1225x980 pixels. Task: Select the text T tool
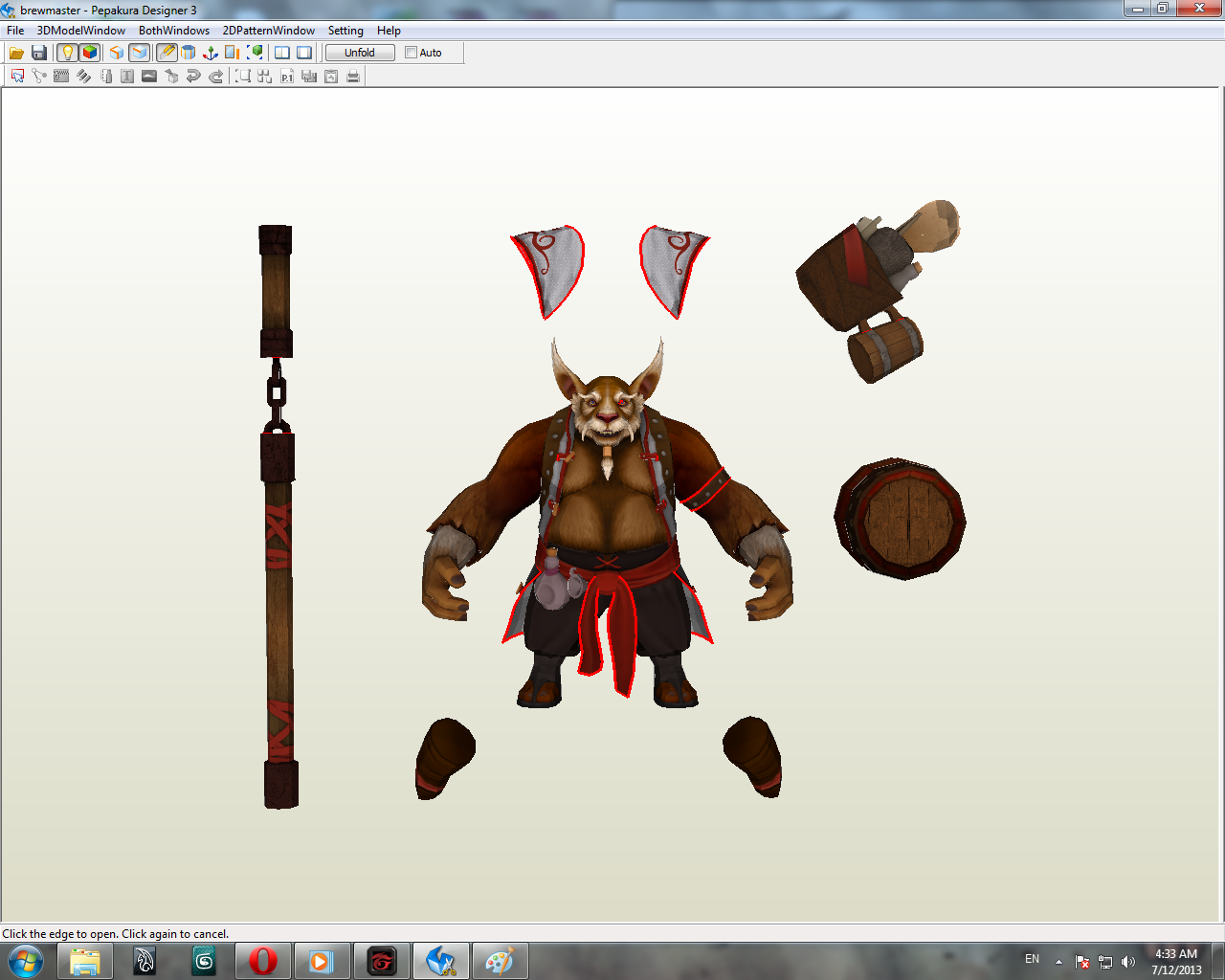coord(127,77)
